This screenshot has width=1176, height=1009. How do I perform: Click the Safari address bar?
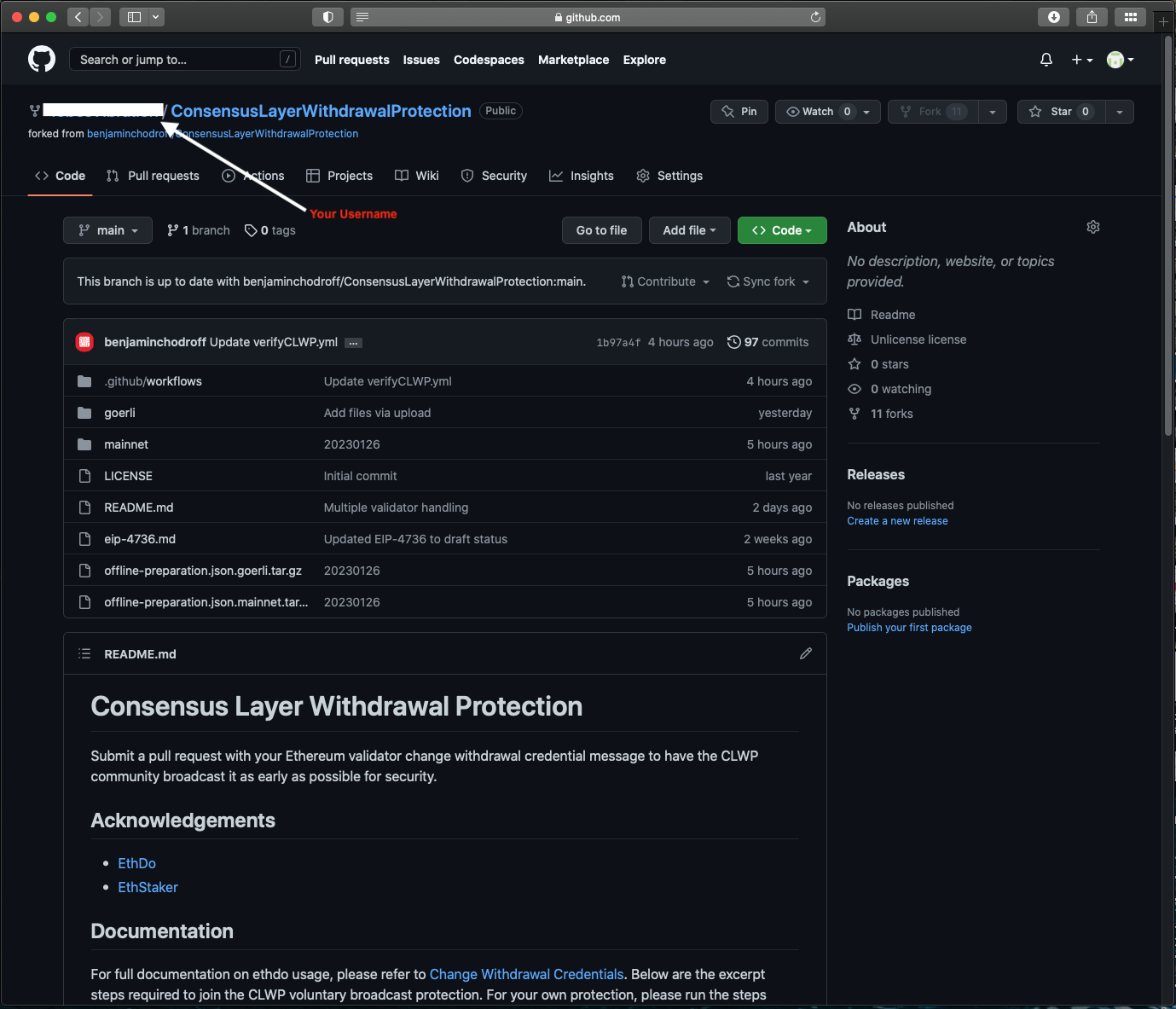[x=588, y=17]
